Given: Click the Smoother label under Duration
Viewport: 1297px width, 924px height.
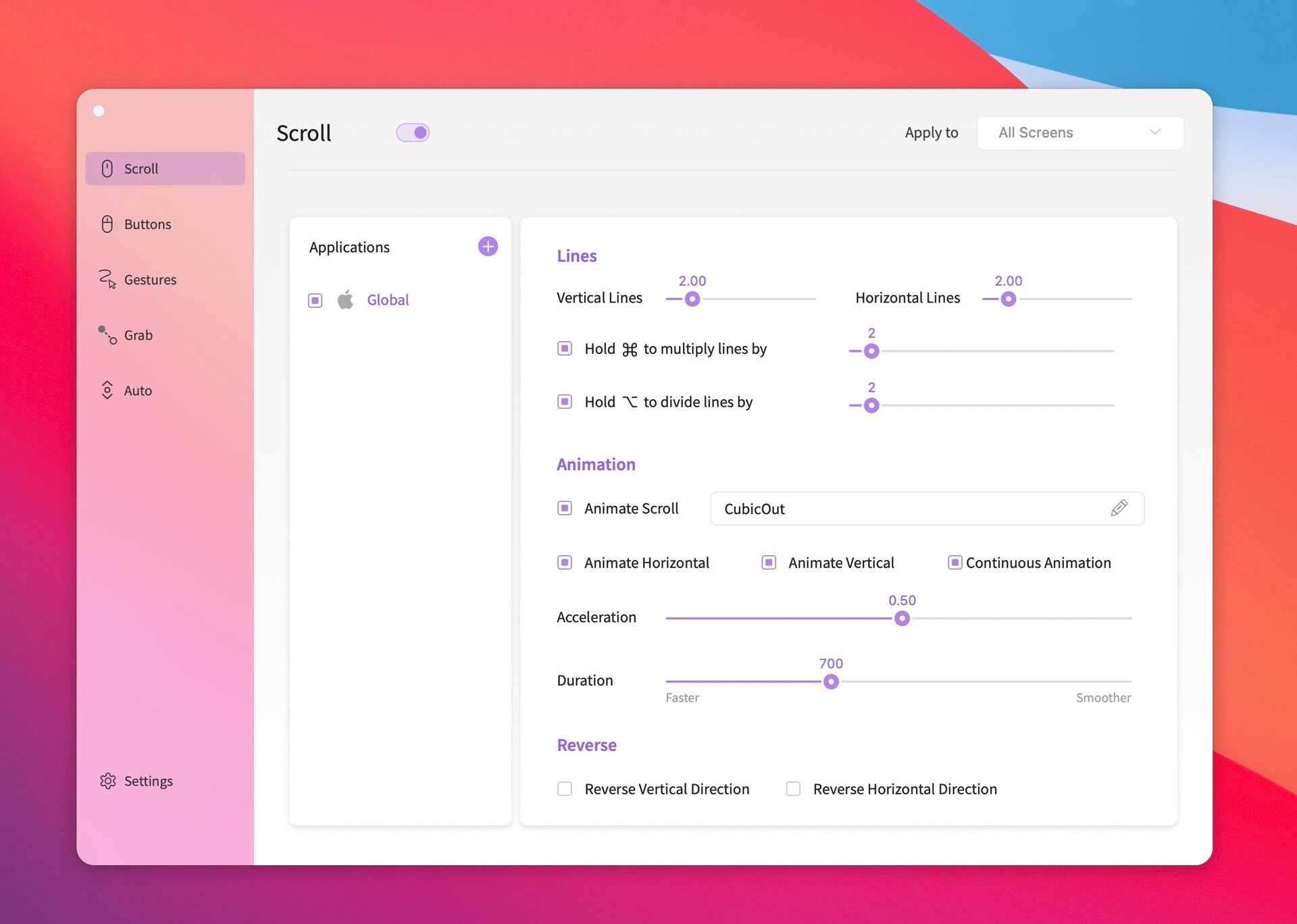Looking at the screenshot, I should (1103, 698).
